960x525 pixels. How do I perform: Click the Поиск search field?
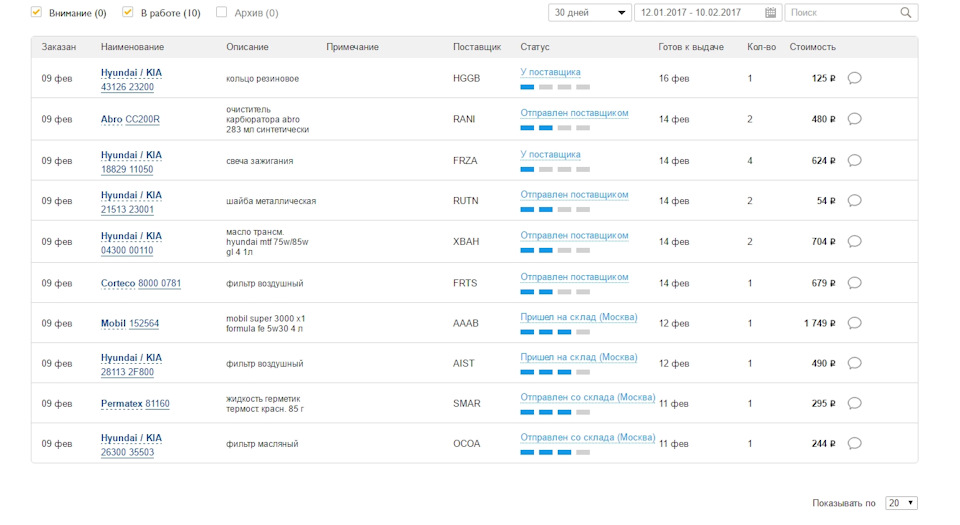(x=851, y=12)
